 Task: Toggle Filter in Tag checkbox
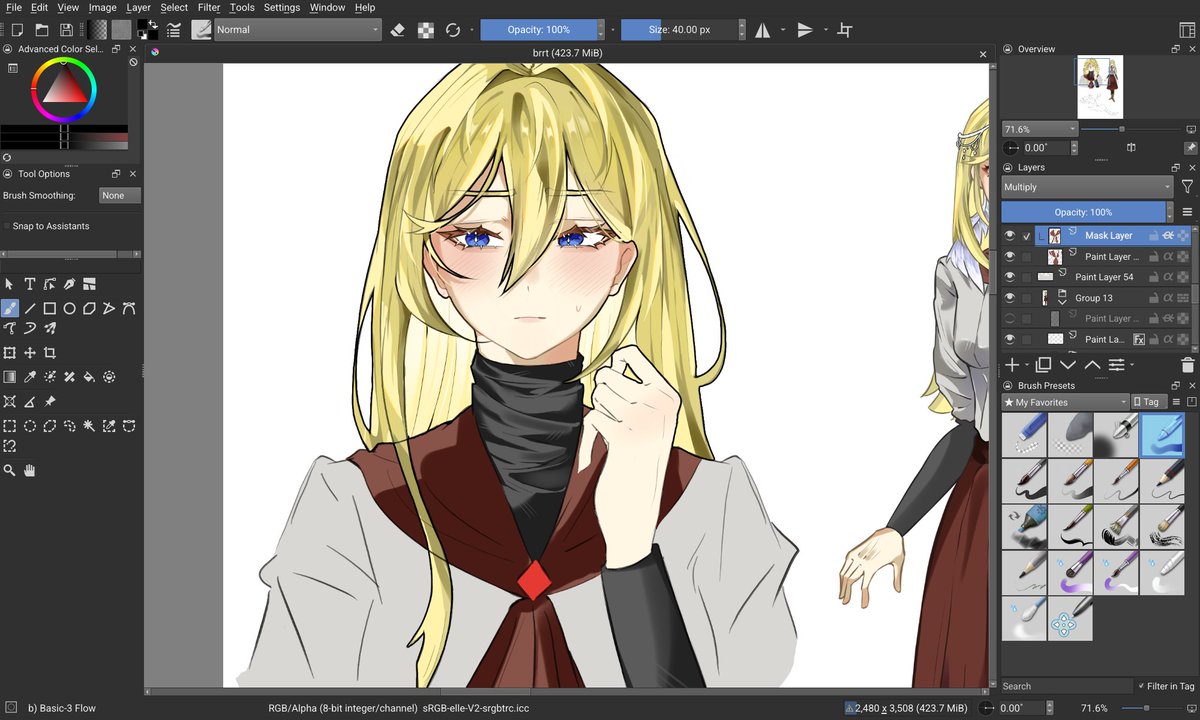tap(1142, 686)
